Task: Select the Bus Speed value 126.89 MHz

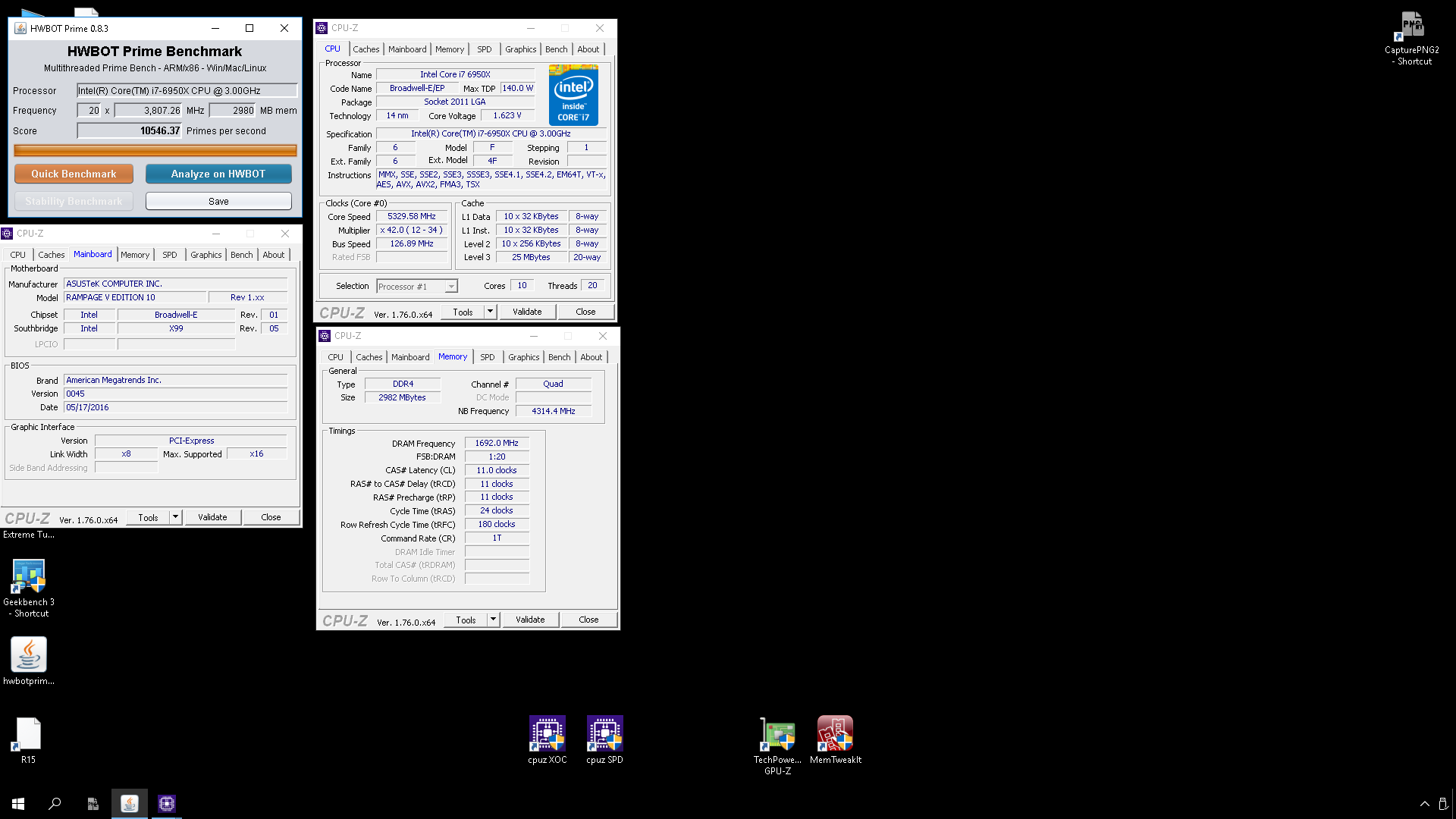Action: (412, 244)
